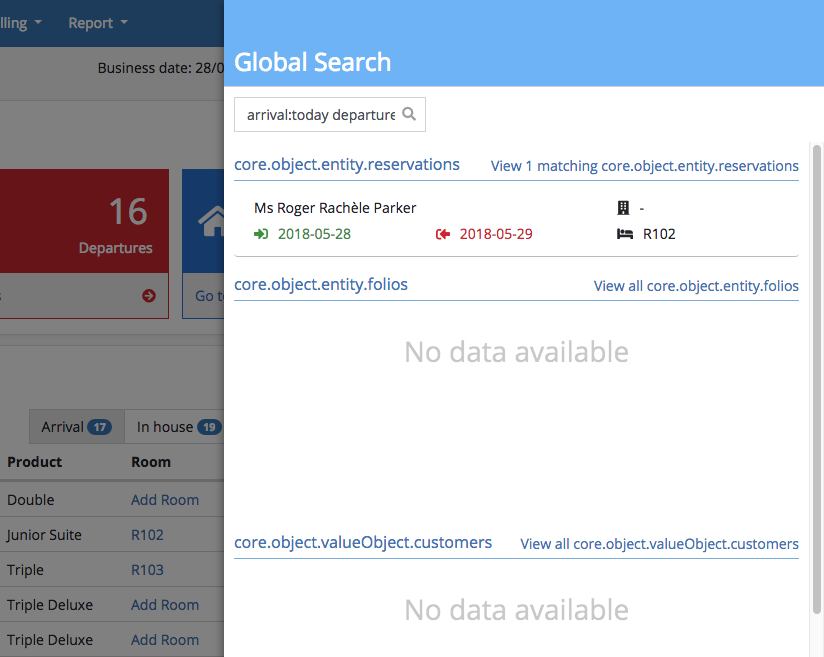Open the core.object.entity.reservations heading
The image size is (824, 657).
(347, 165)
